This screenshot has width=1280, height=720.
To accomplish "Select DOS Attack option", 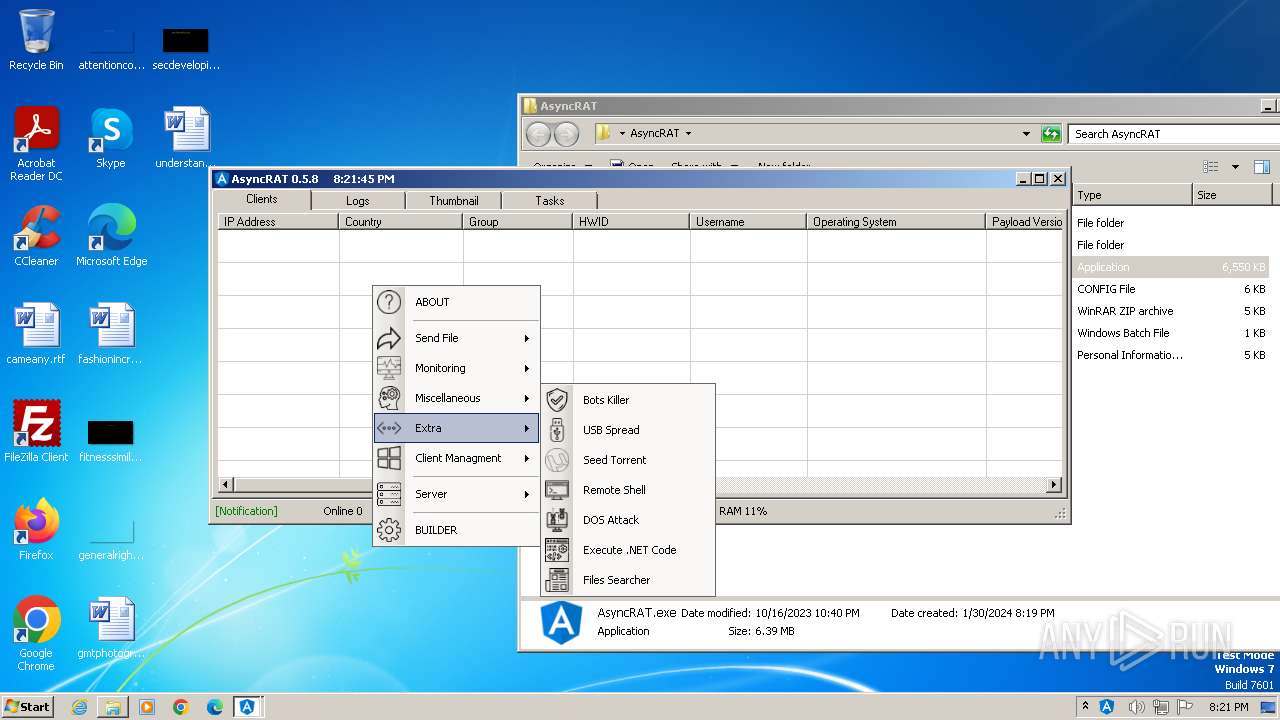I will click(628, 520).
